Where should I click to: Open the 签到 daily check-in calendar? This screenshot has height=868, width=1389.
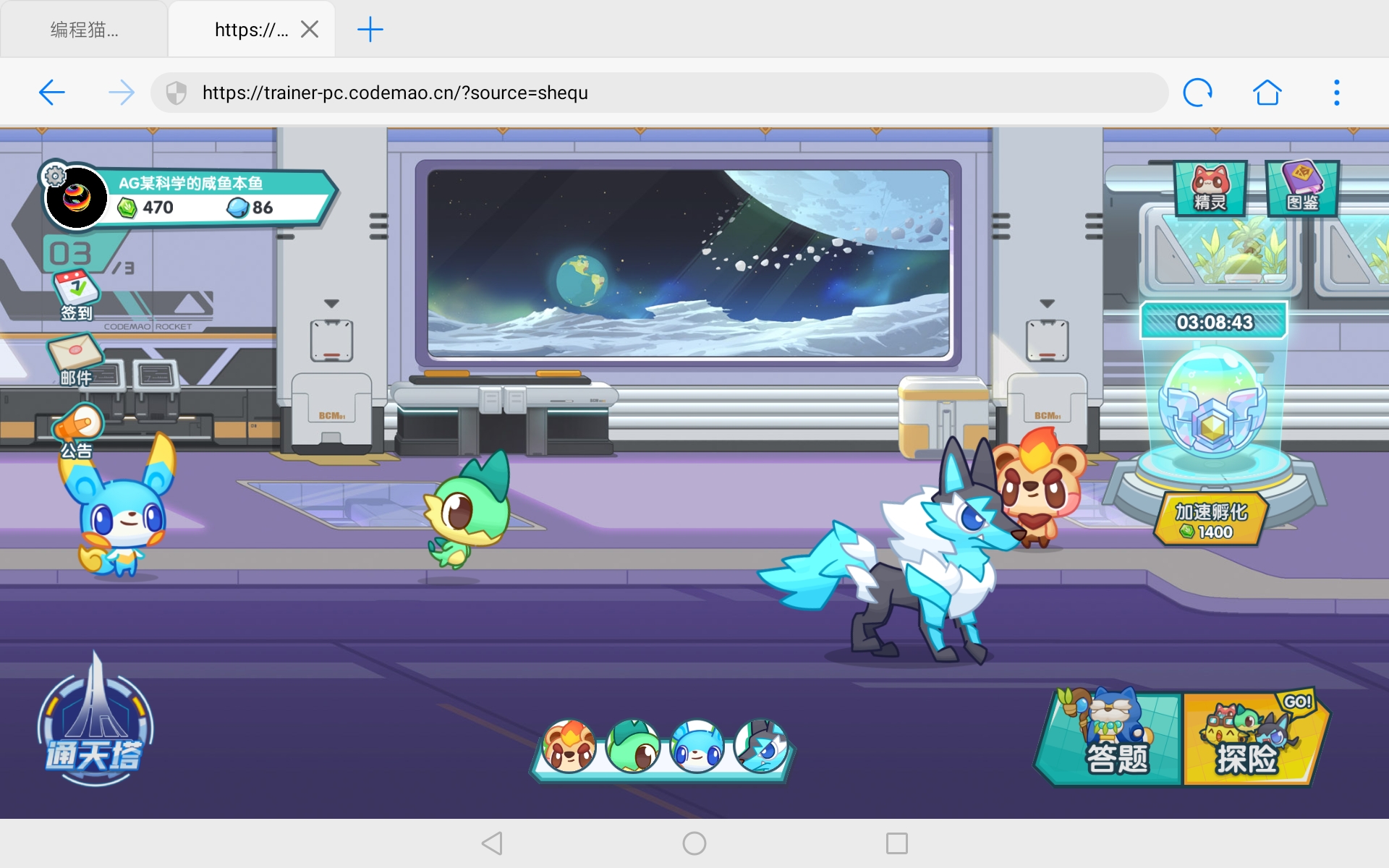pos(77,295)
